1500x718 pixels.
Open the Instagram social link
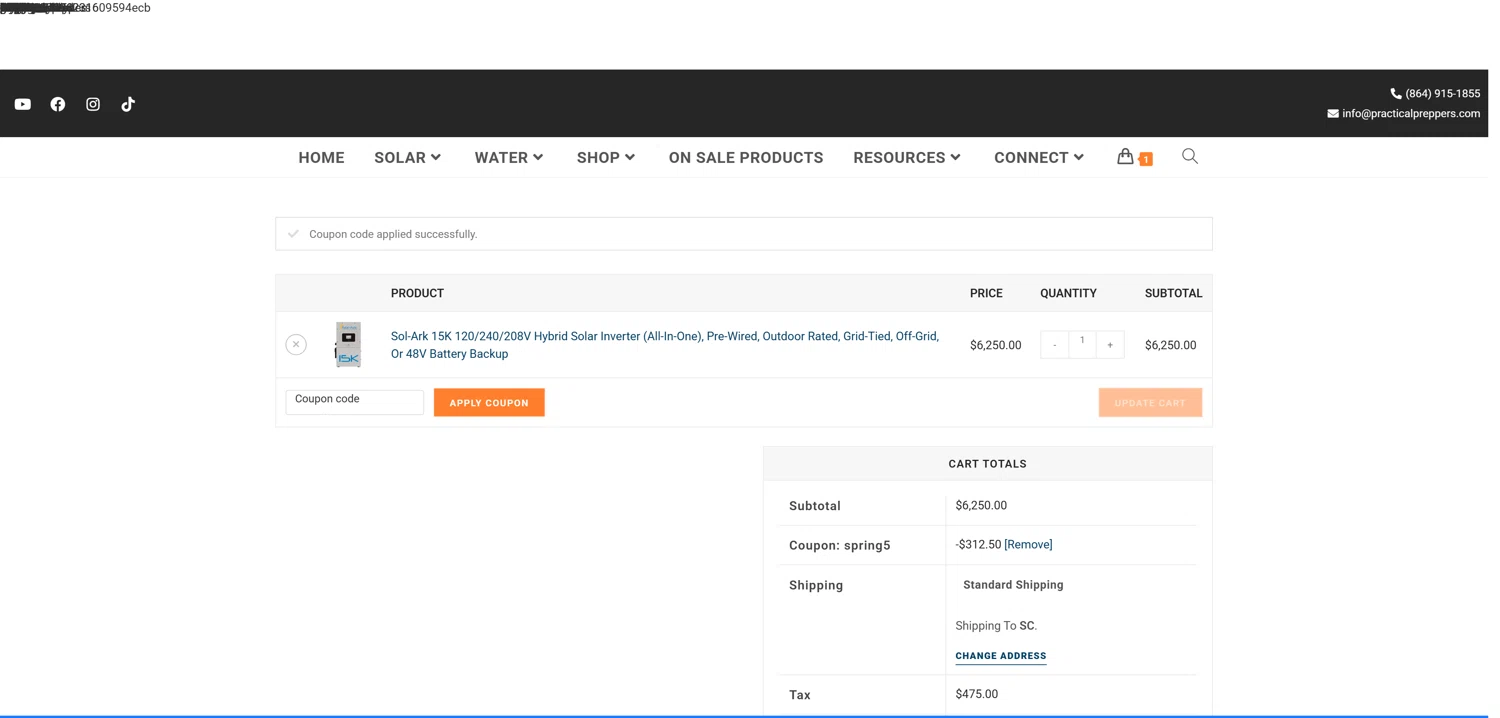tap(93, 104)
